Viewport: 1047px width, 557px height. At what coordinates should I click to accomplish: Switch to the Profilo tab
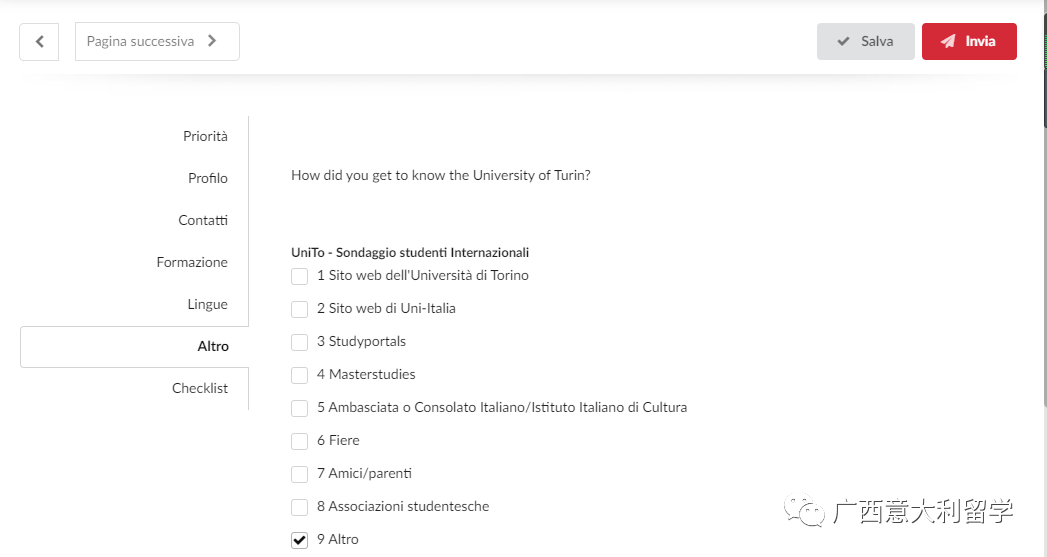pyautogui.click(x=208, y=178)
